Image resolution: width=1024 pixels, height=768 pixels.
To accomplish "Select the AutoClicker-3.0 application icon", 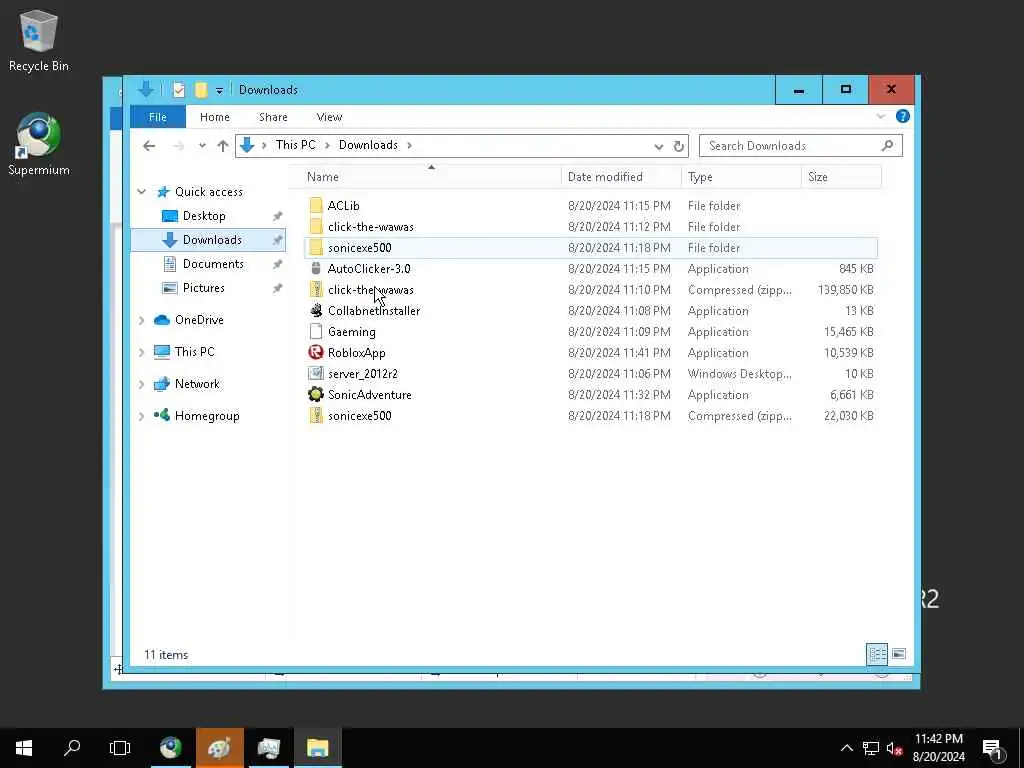I will pos(316,268).
